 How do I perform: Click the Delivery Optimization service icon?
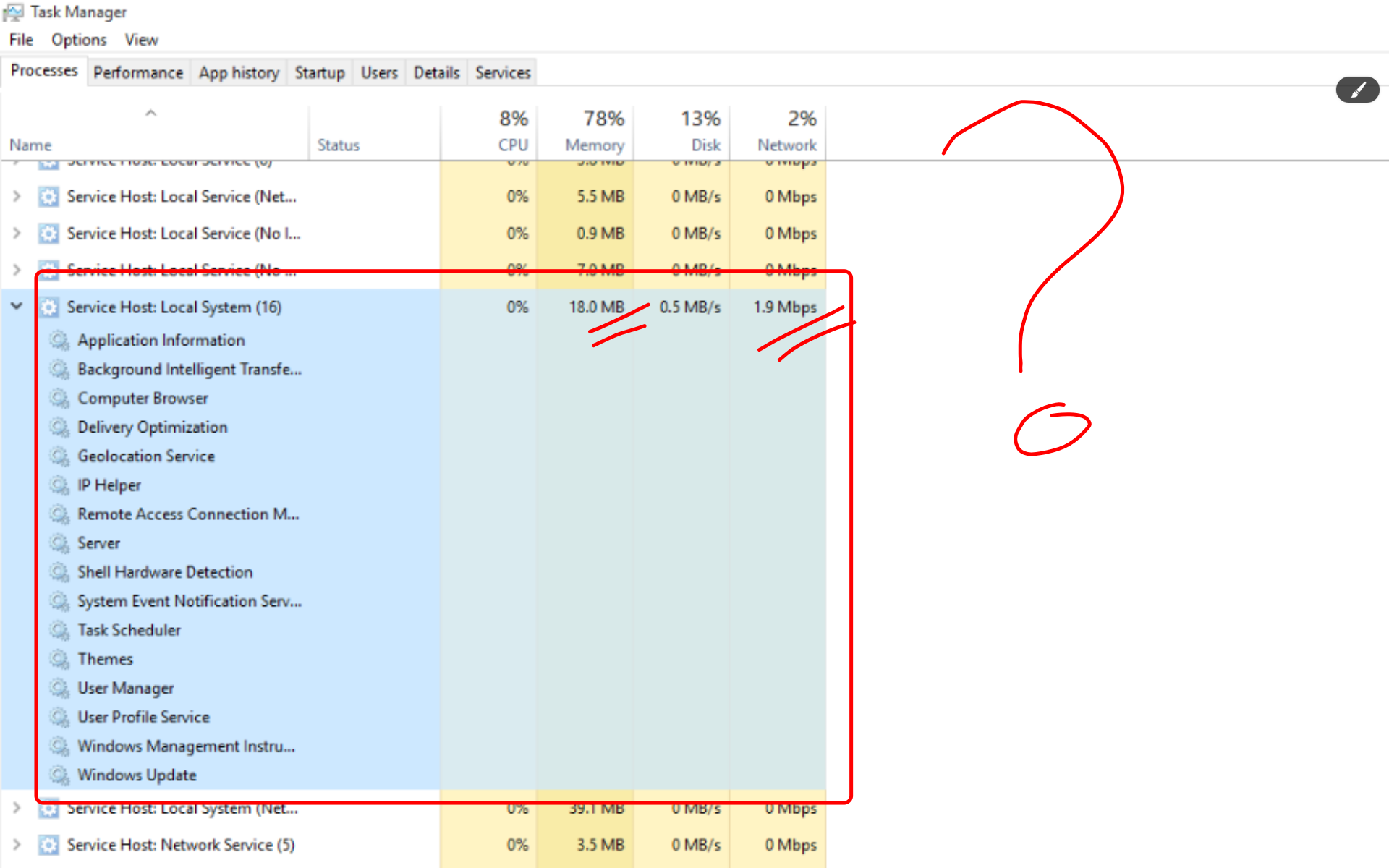59,427
